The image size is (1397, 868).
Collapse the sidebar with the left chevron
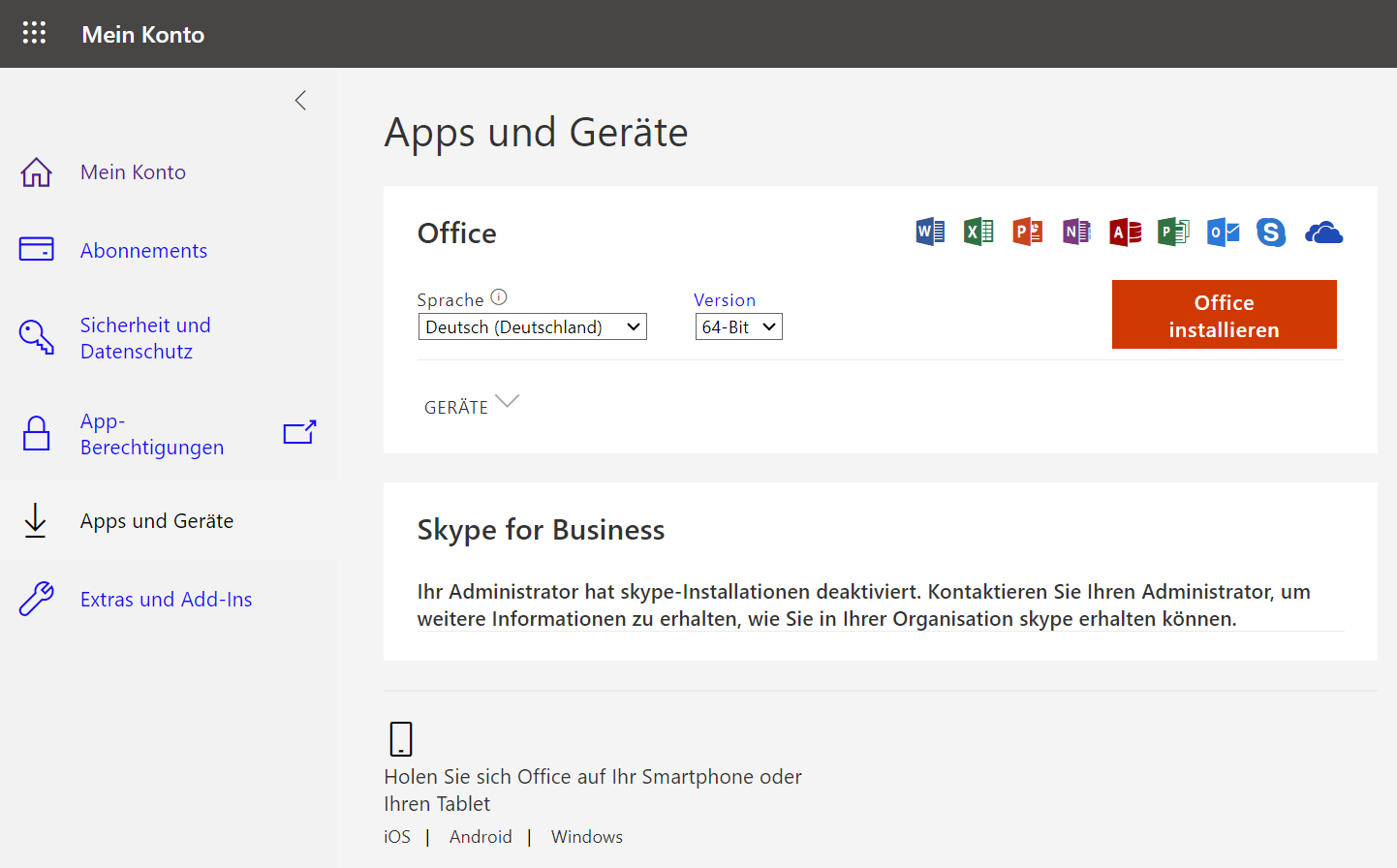[300, 101]
